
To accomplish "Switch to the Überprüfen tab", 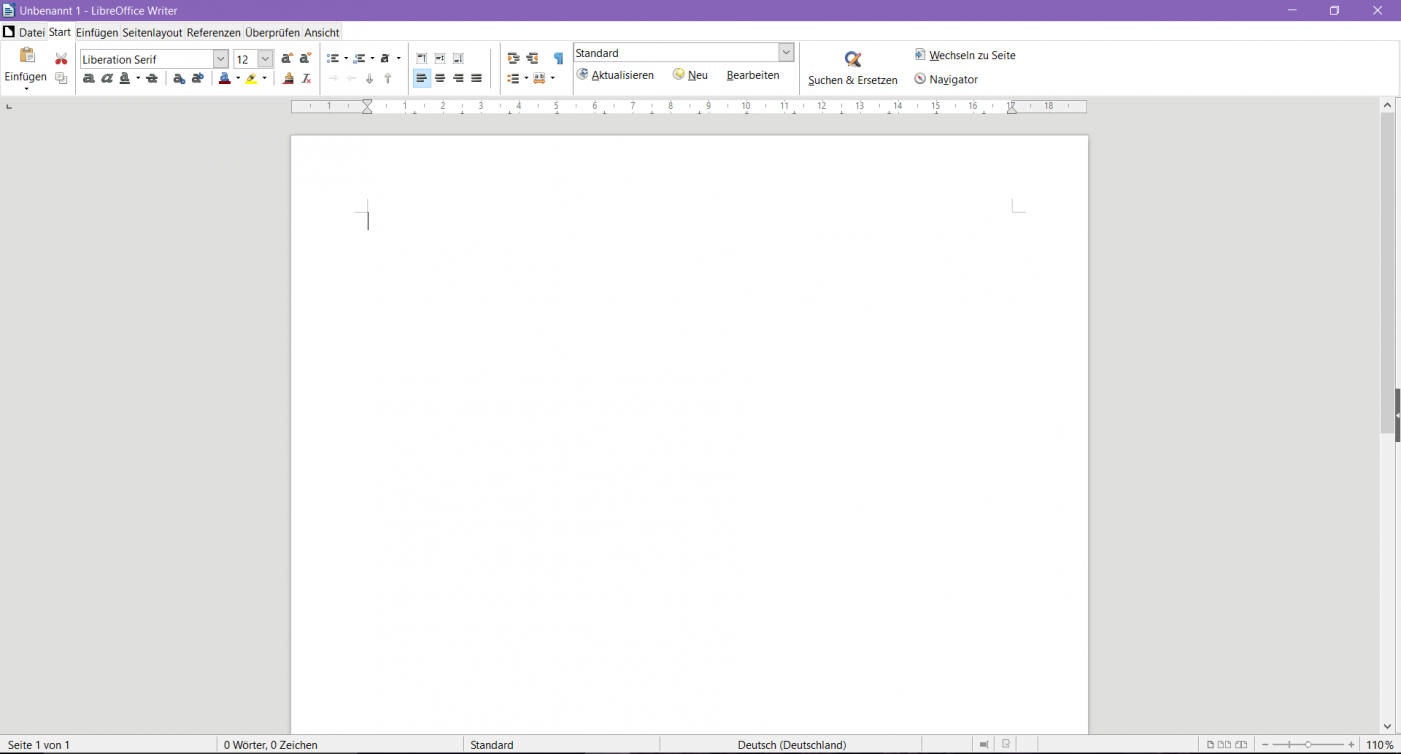I will 273,32.
